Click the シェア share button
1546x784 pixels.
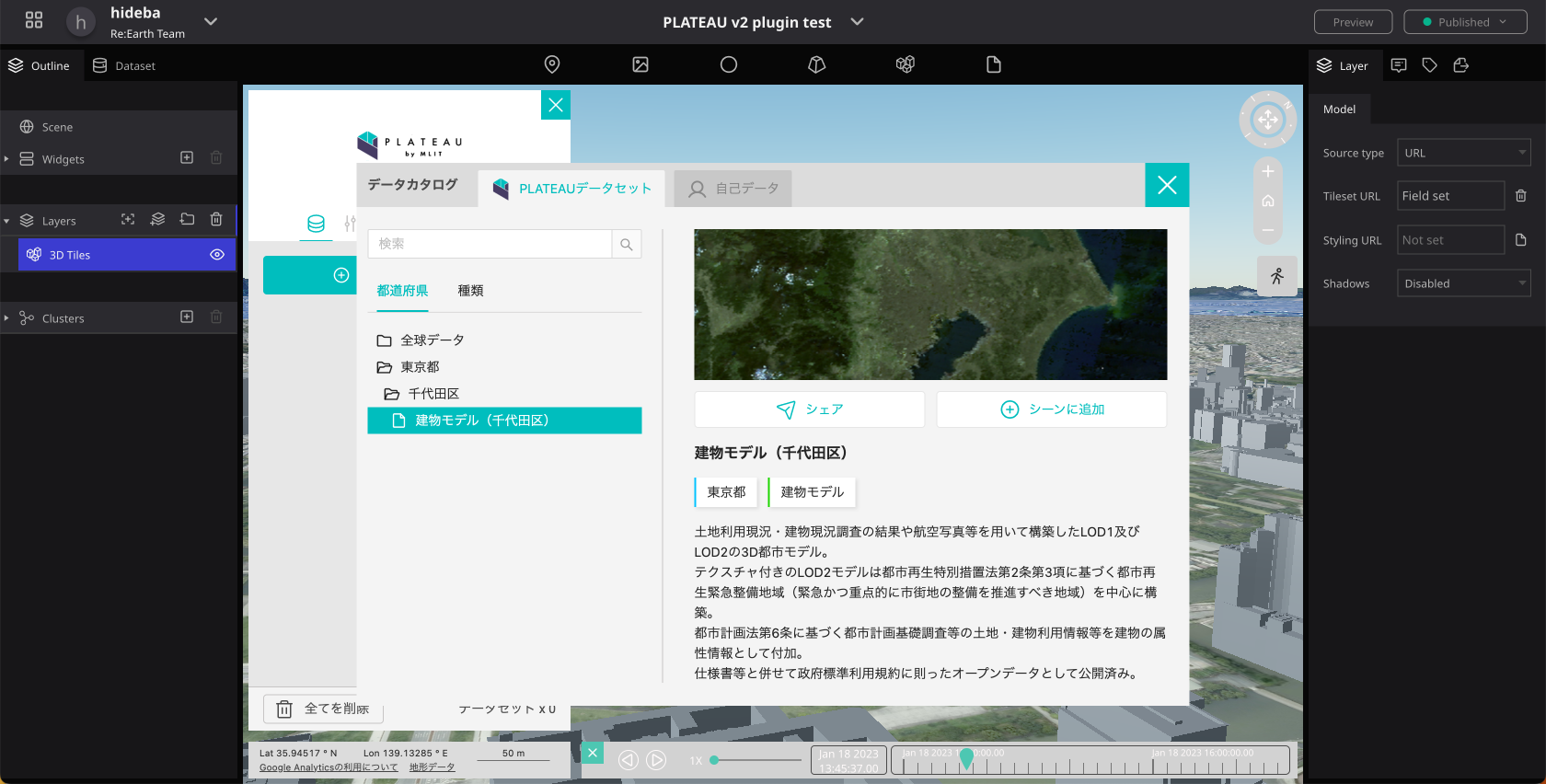[x=810, y=409]
